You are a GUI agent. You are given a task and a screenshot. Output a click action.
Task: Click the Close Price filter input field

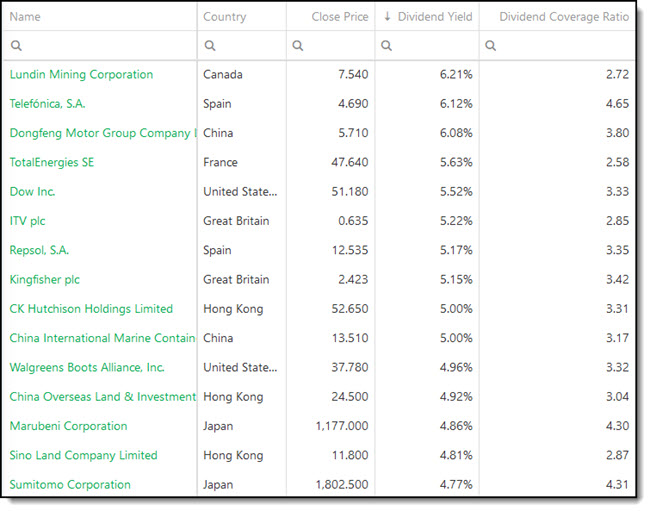pos(331,46)
